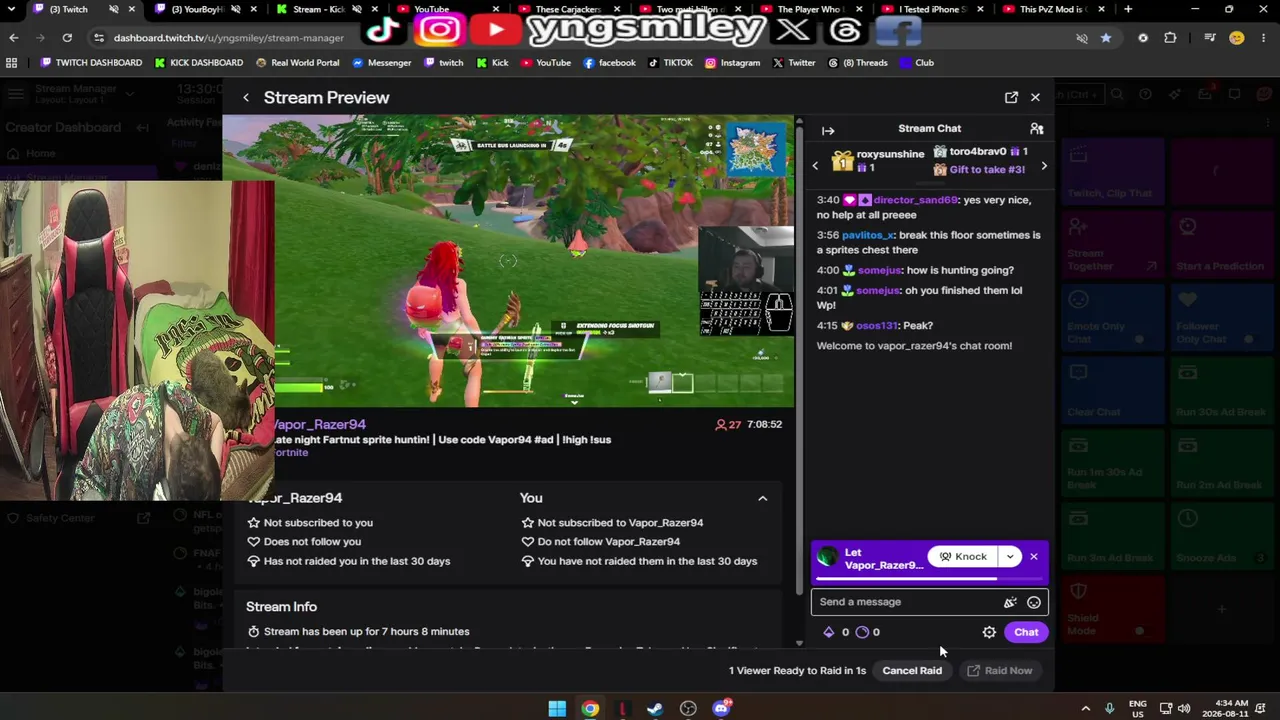Open KICK DASHBOARD bookmark

click(x=198, y=63)
